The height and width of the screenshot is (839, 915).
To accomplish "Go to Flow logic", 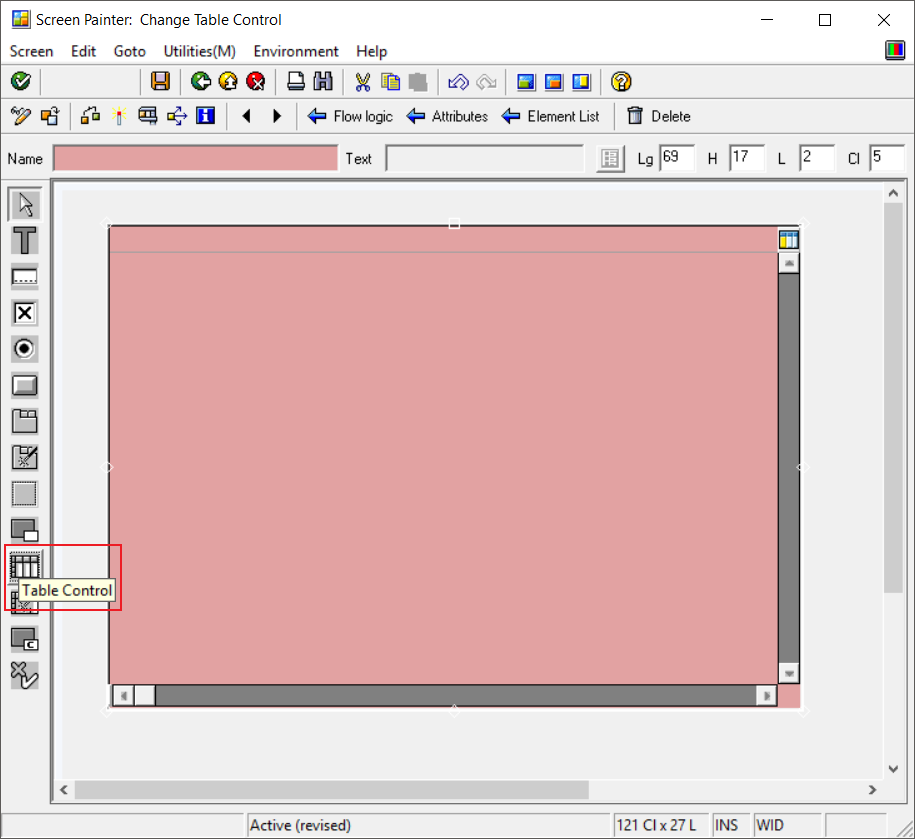I will (350, 116).
